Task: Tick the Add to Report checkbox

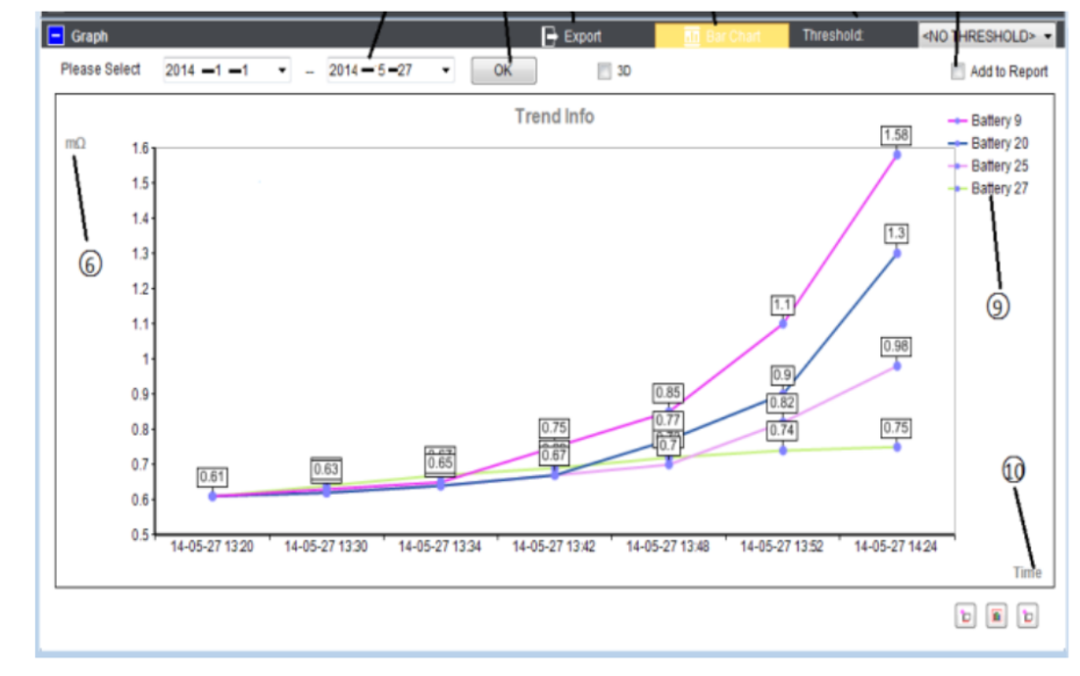Action: (x=957, y=72)
